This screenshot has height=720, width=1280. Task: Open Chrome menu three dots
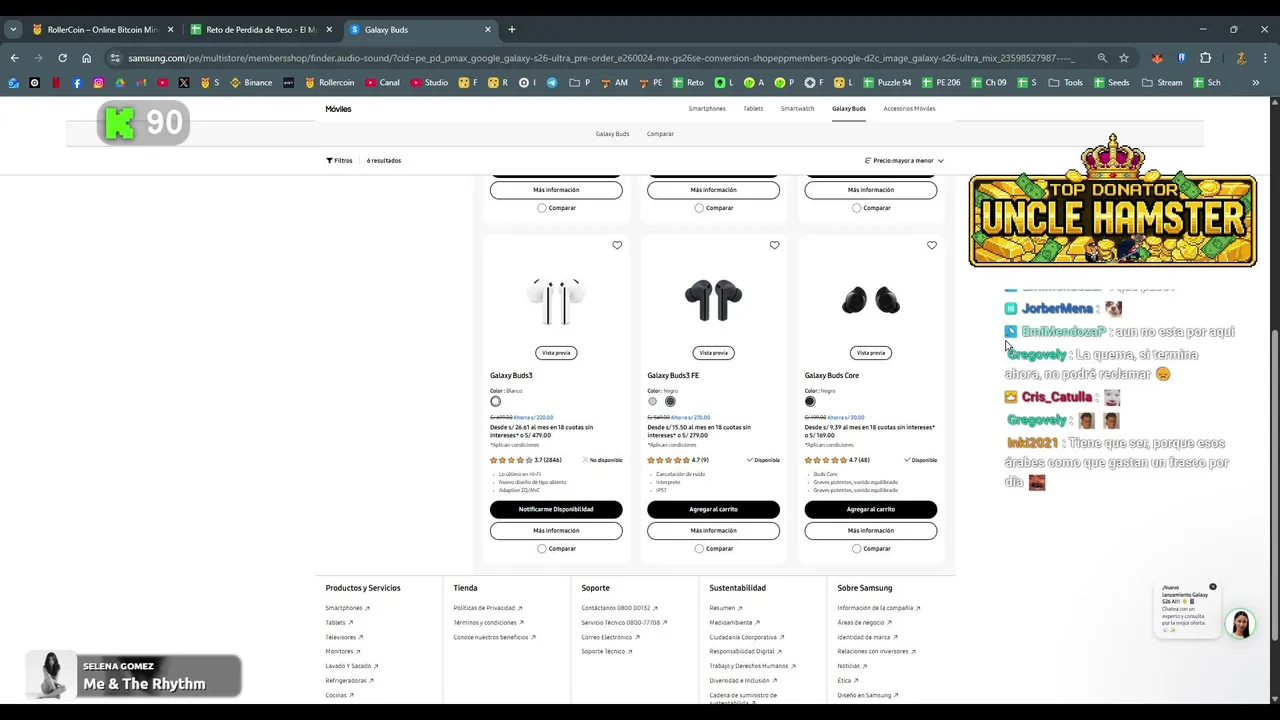tap(1263, 58)
